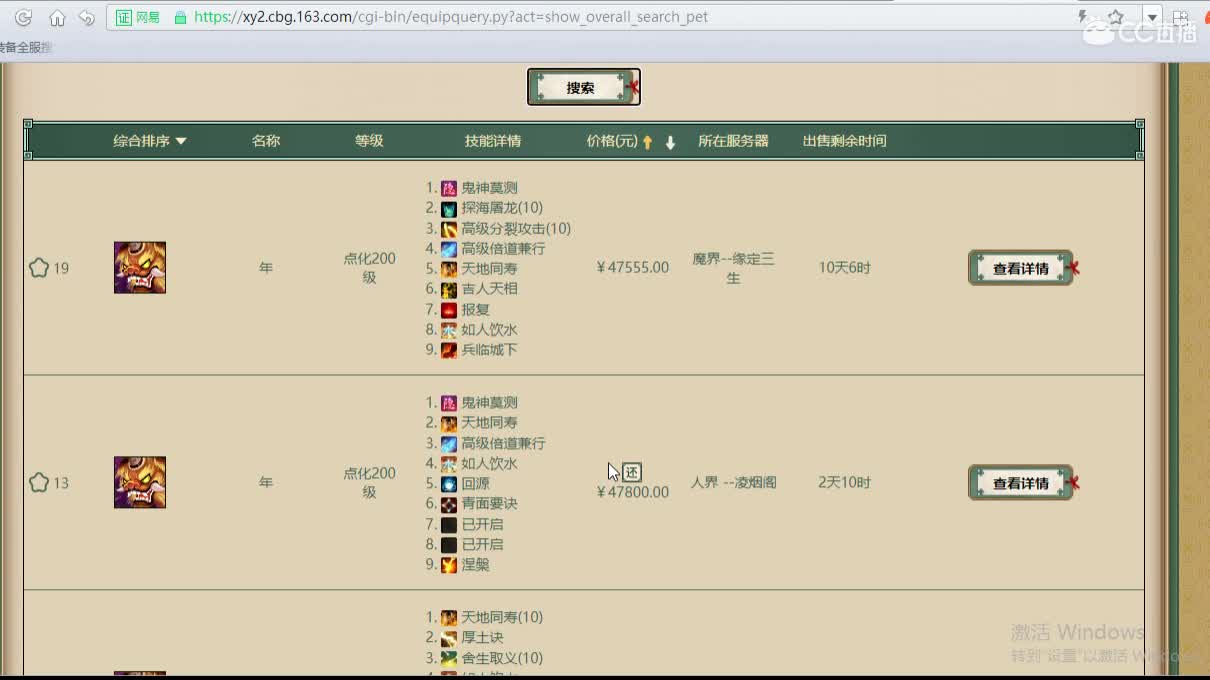Open 查看详情 for the ¥47800.00 pet
This screenshot has height=680, width=1210.
pyautogui.click(x=1020, y=483)
